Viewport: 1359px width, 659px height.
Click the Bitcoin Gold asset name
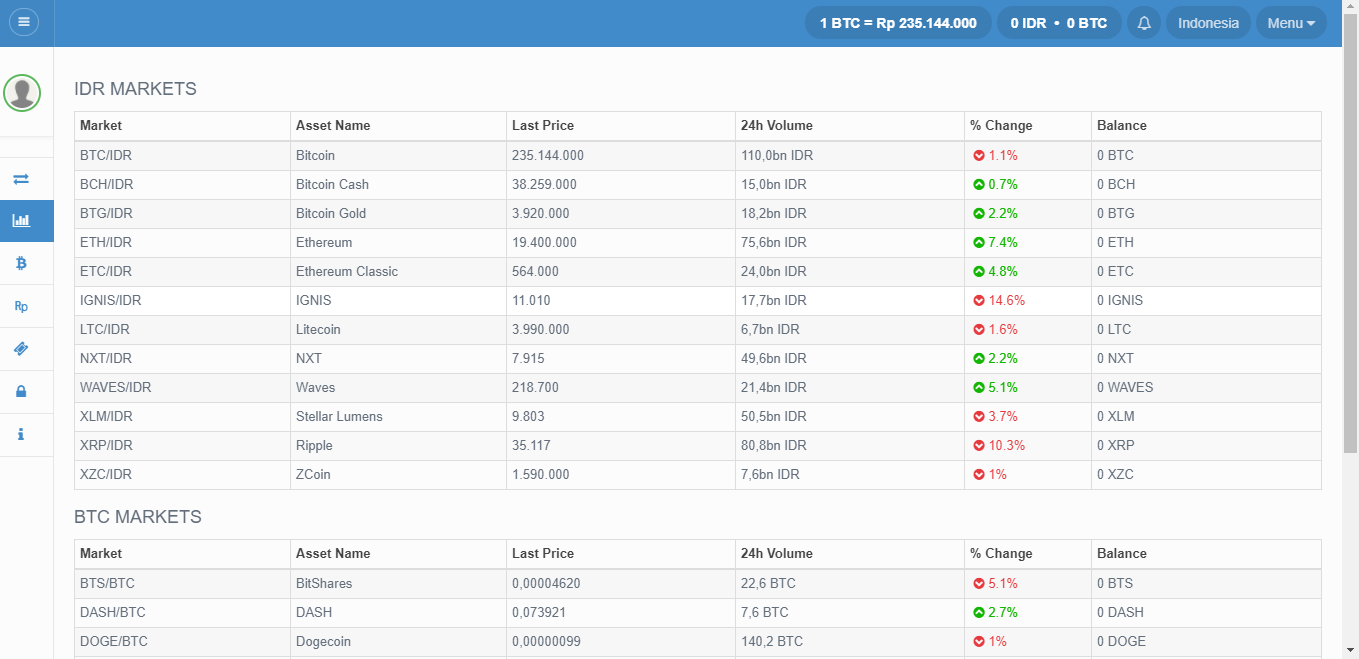[x=331, y=214]
